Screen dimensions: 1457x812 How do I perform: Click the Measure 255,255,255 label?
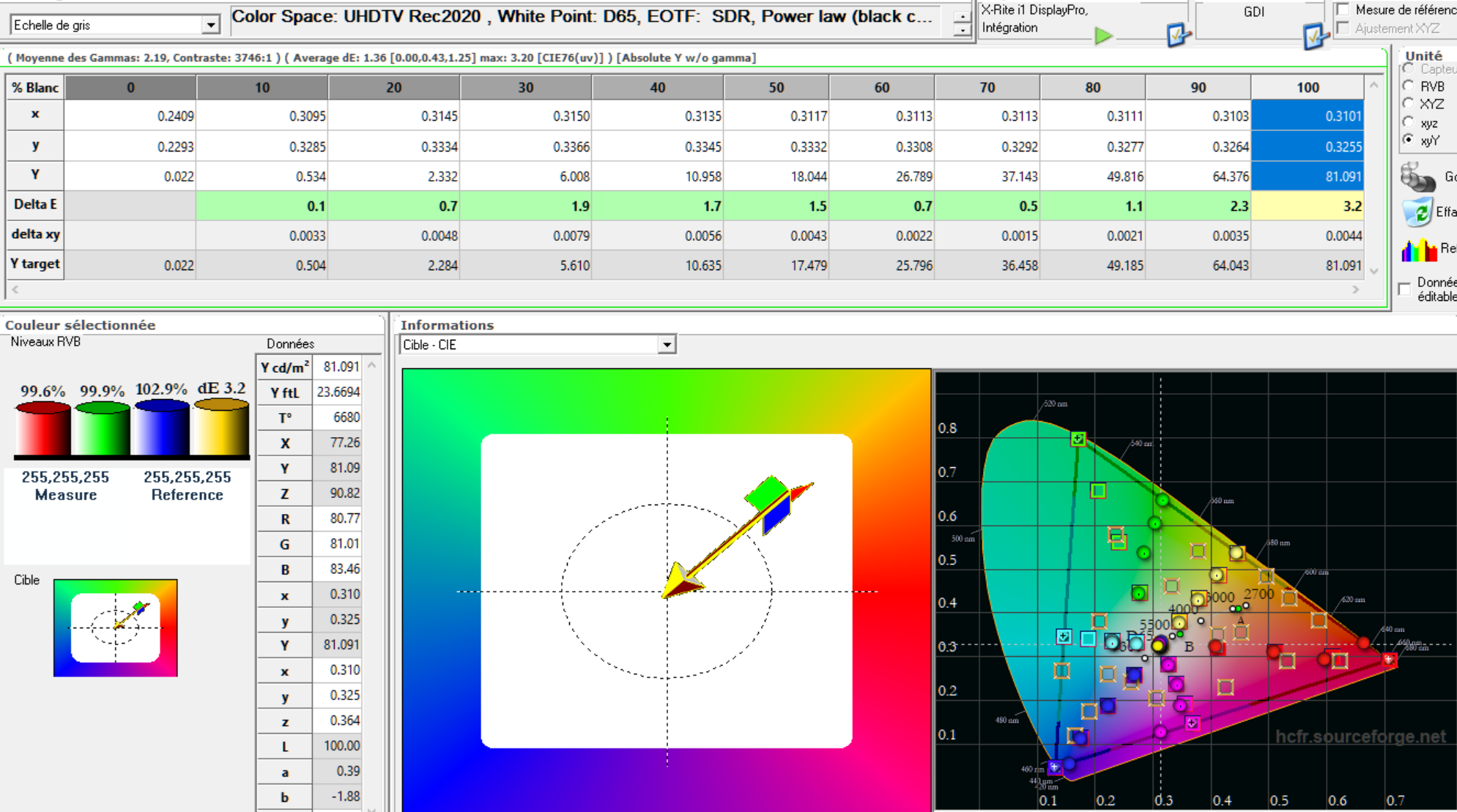(65, 486)
